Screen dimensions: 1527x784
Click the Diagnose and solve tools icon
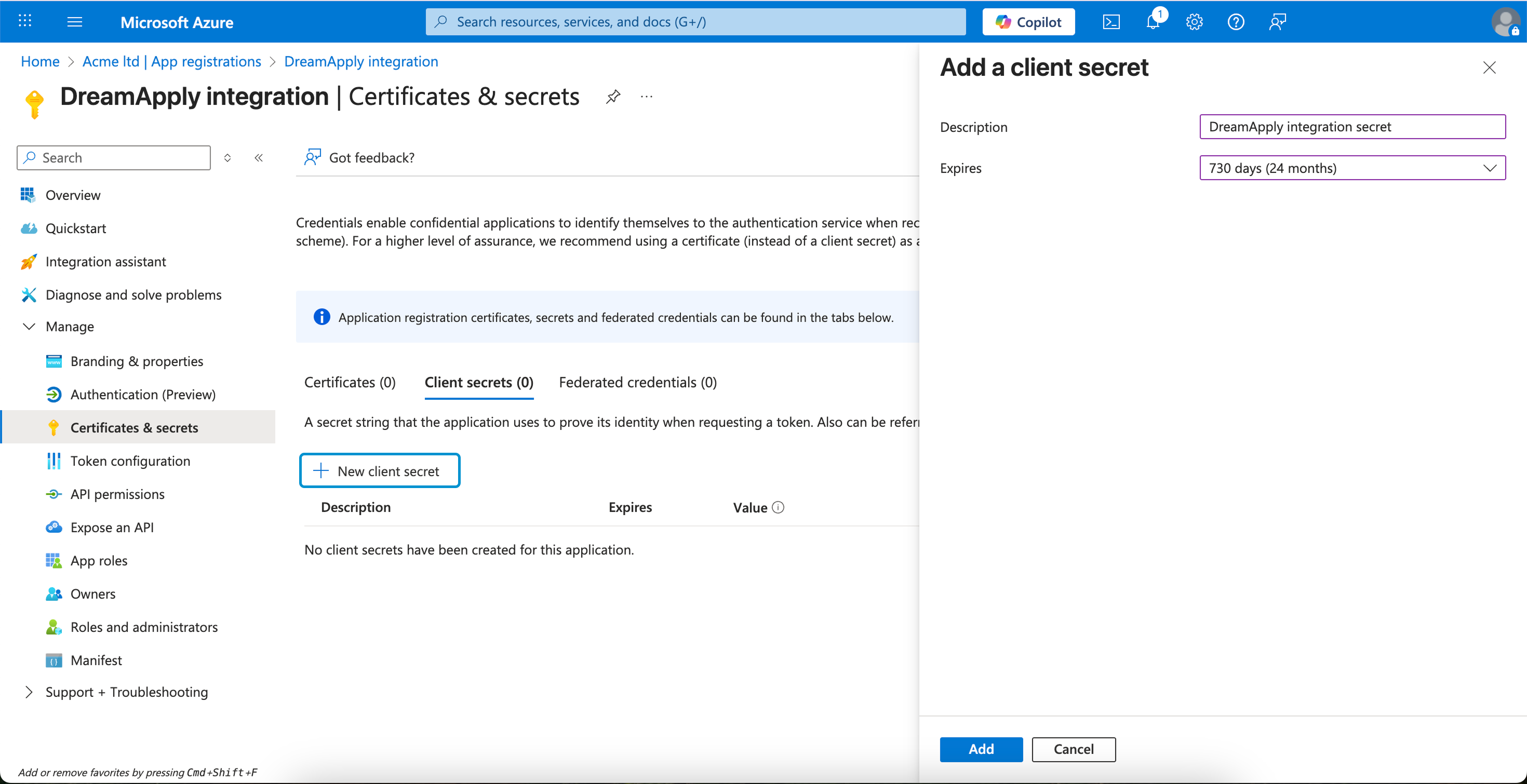coord(29,294)
